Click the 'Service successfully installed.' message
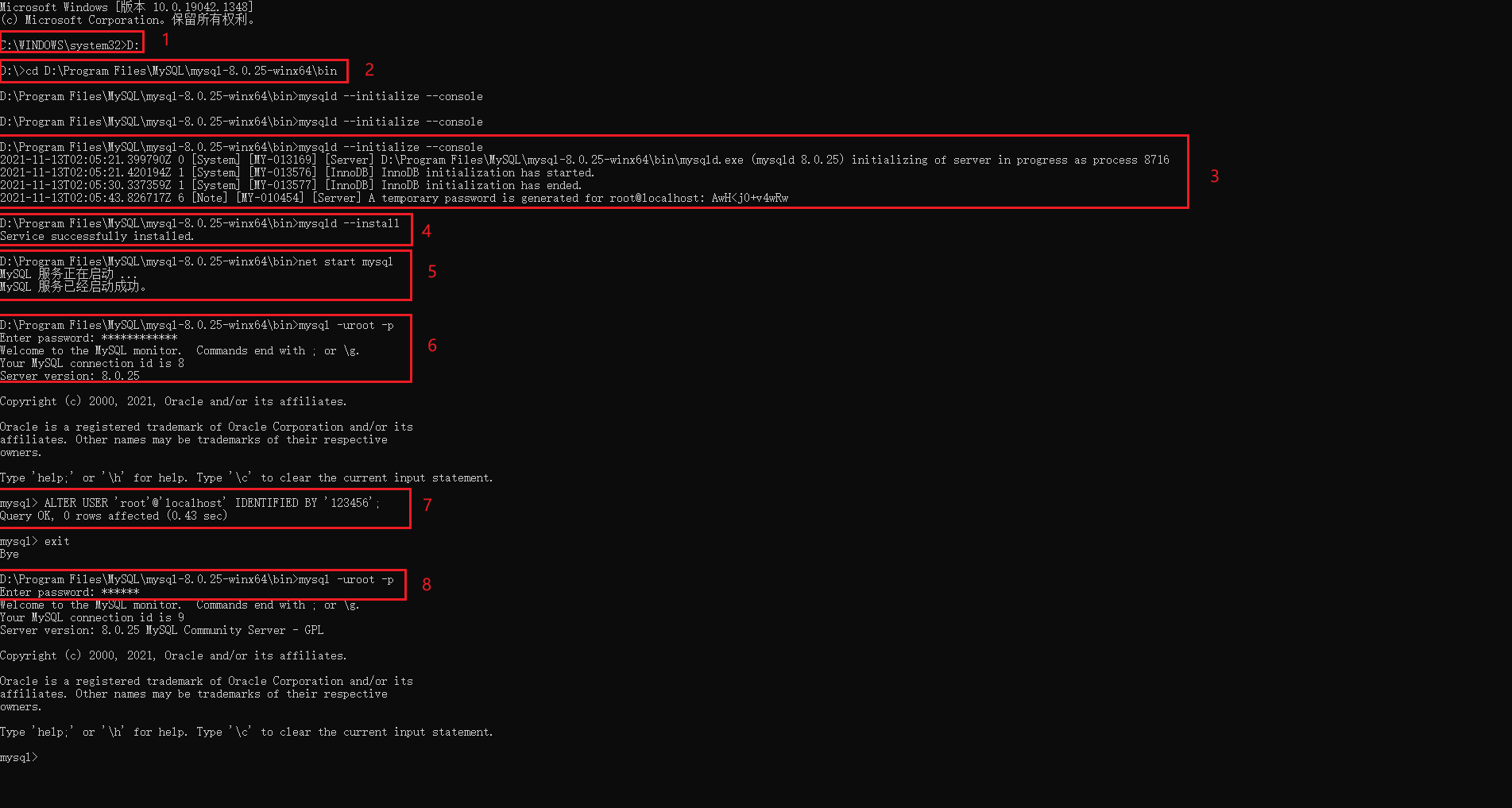The width and height of the screenshot is (1512, 808). pyautogui.click(x=95, y=236)
